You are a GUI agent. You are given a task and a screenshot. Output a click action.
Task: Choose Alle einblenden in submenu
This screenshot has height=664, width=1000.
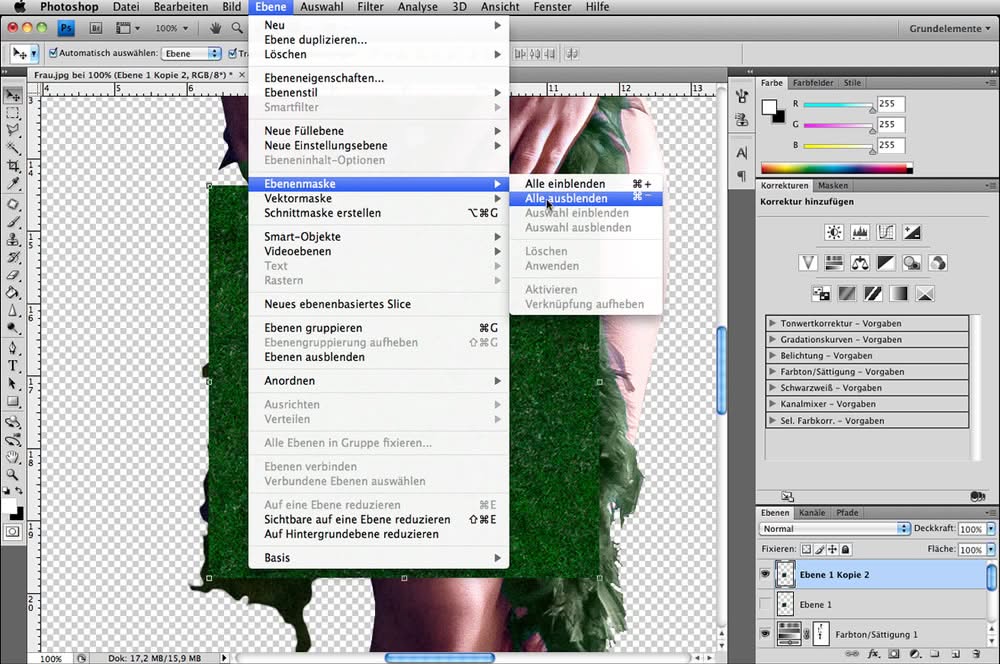pos(585,184)
